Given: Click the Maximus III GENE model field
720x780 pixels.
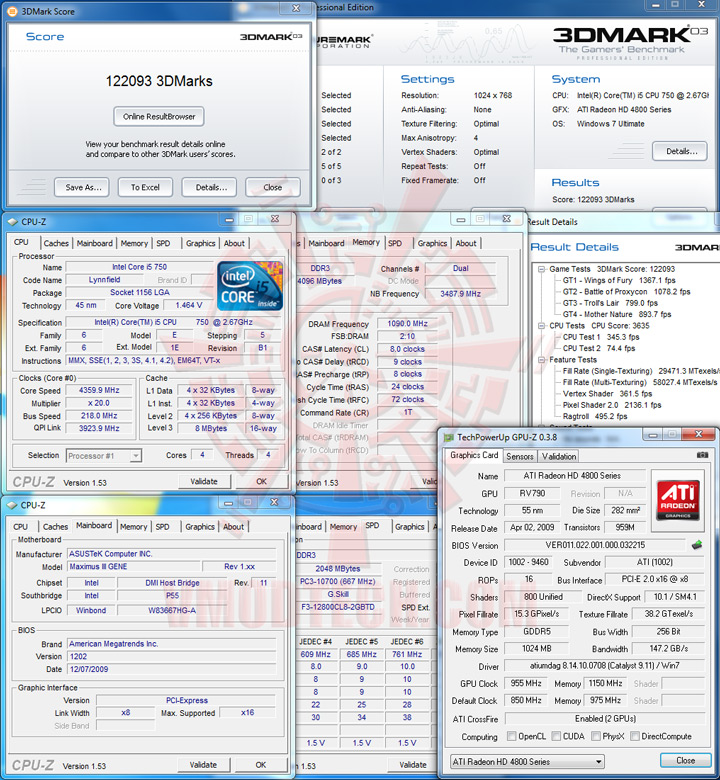Looking at the screenshot, I should coord(134,567).
